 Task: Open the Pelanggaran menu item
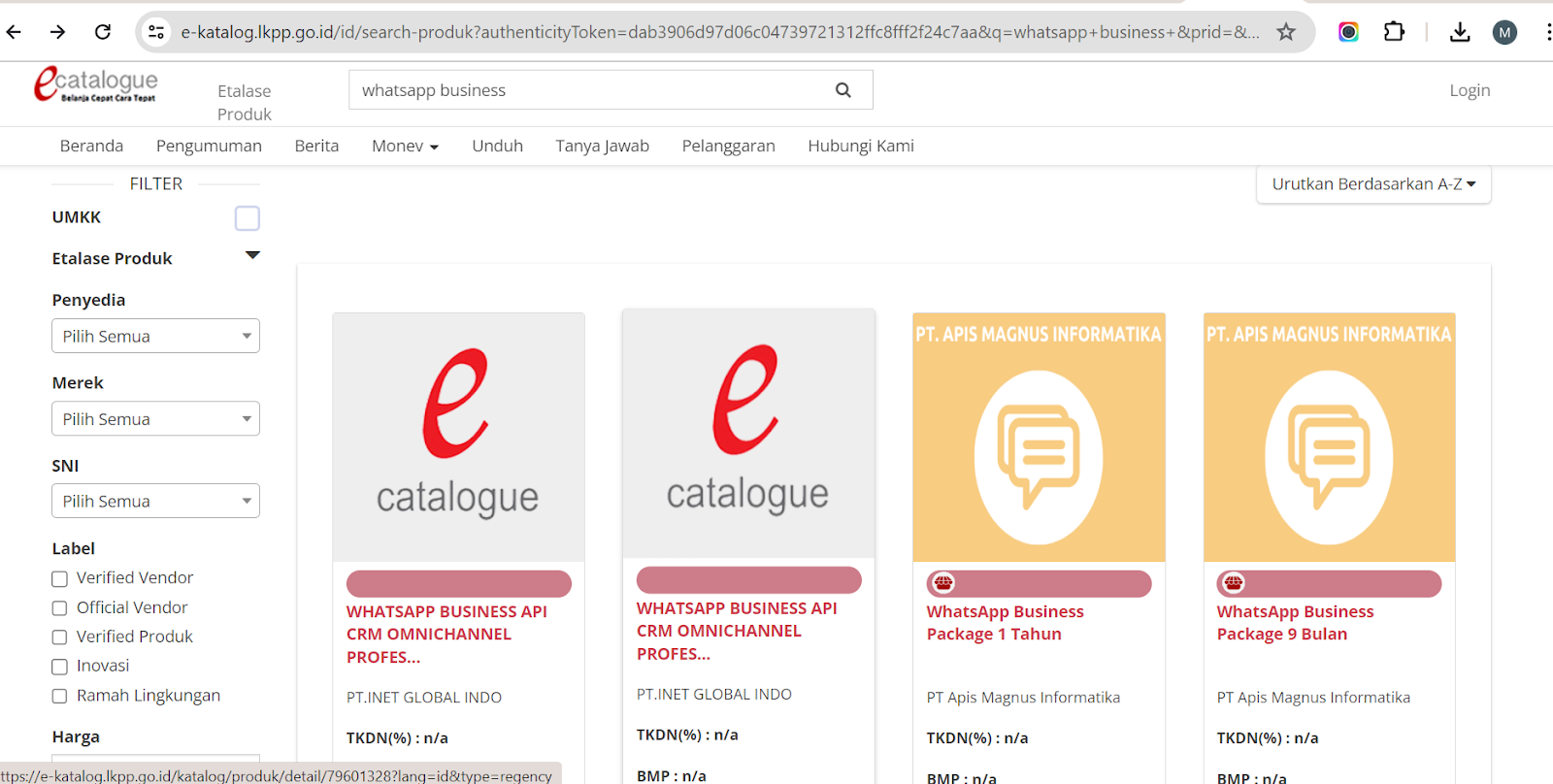pyautogui.click(x=728, y=146)
